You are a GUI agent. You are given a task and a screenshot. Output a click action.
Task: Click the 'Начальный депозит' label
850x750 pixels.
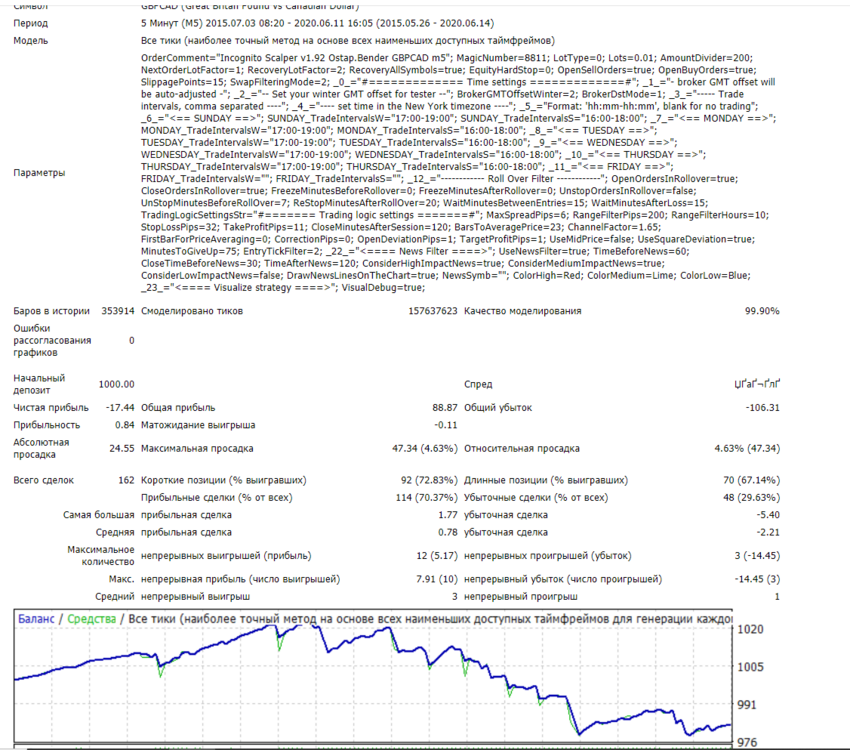(39, 384)
